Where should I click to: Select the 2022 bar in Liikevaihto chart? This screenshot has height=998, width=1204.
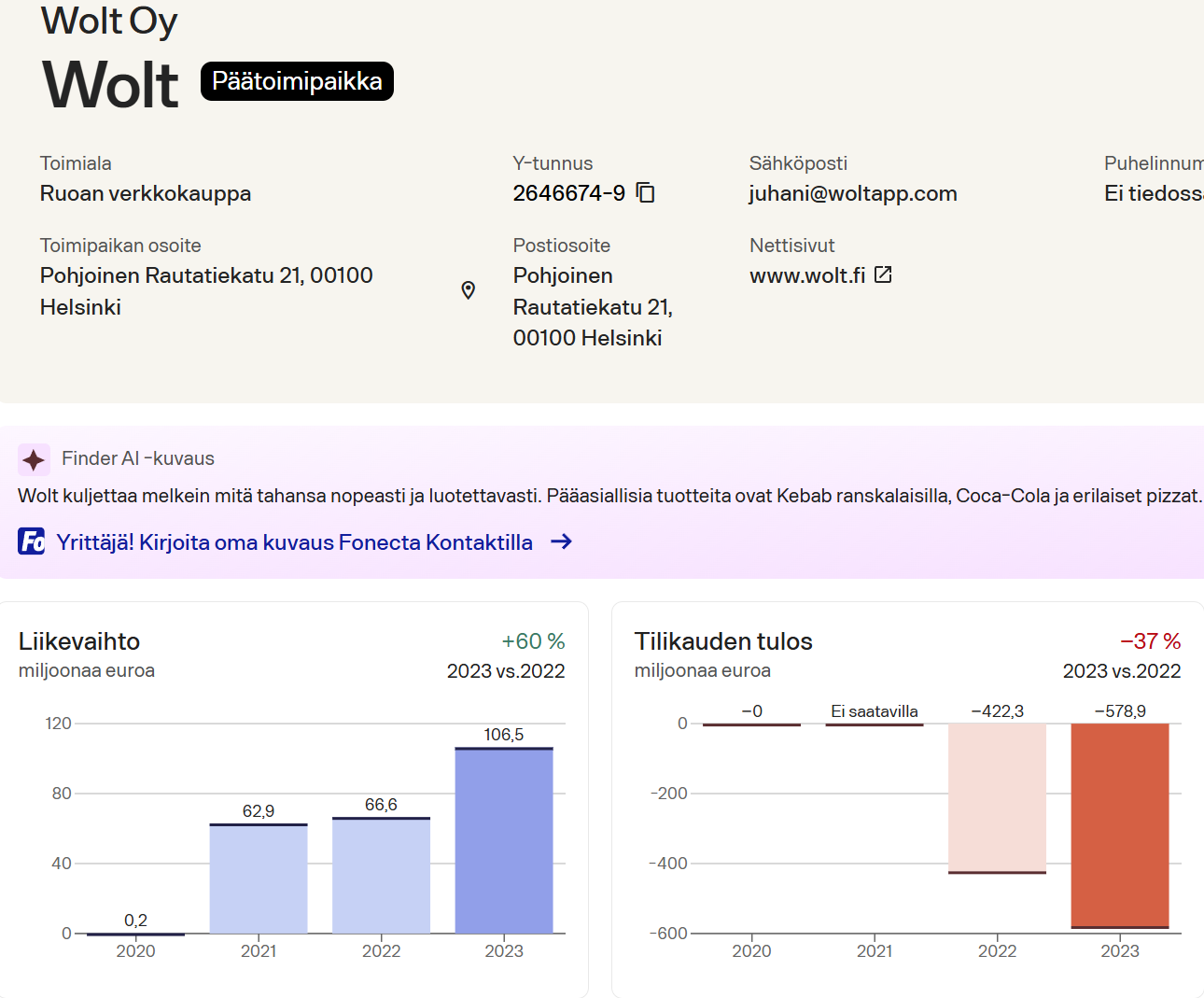tap(382, 875)
